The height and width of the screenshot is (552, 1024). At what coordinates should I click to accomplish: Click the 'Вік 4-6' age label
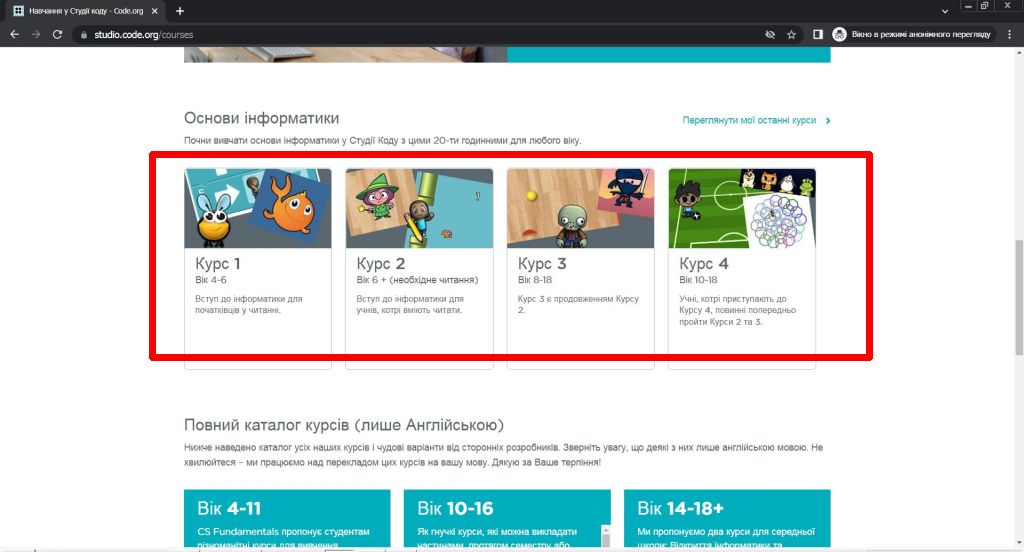(211, 280)
